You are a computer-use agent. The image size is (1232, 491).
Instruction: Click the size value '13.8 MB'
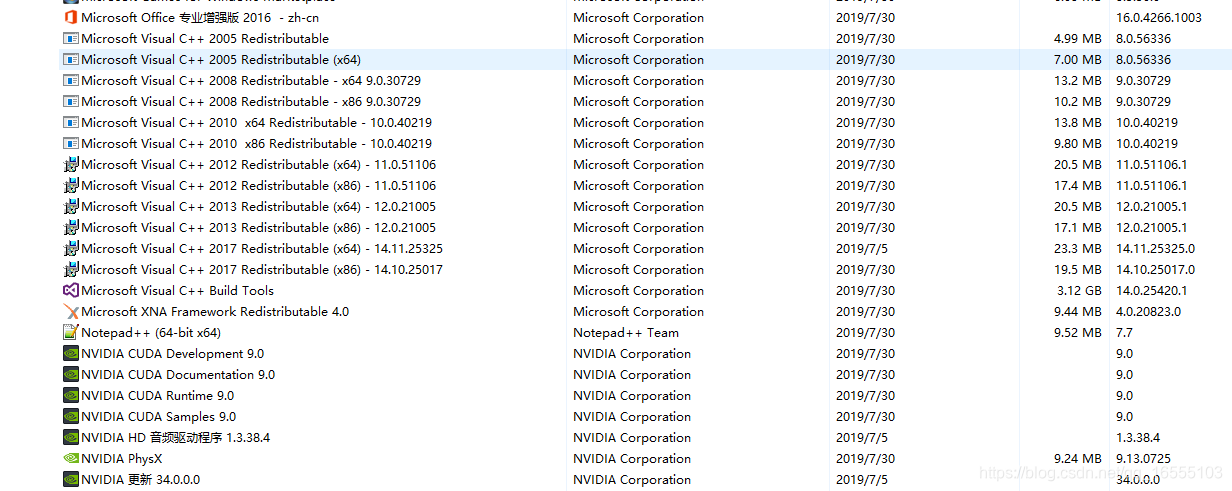pyautogui.click(x=1077, y=123)
